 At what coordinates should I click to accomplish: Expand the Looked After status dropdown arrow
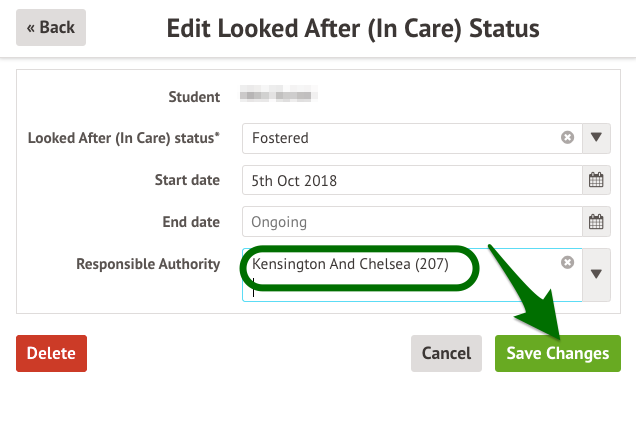click(x=597, y=138)
